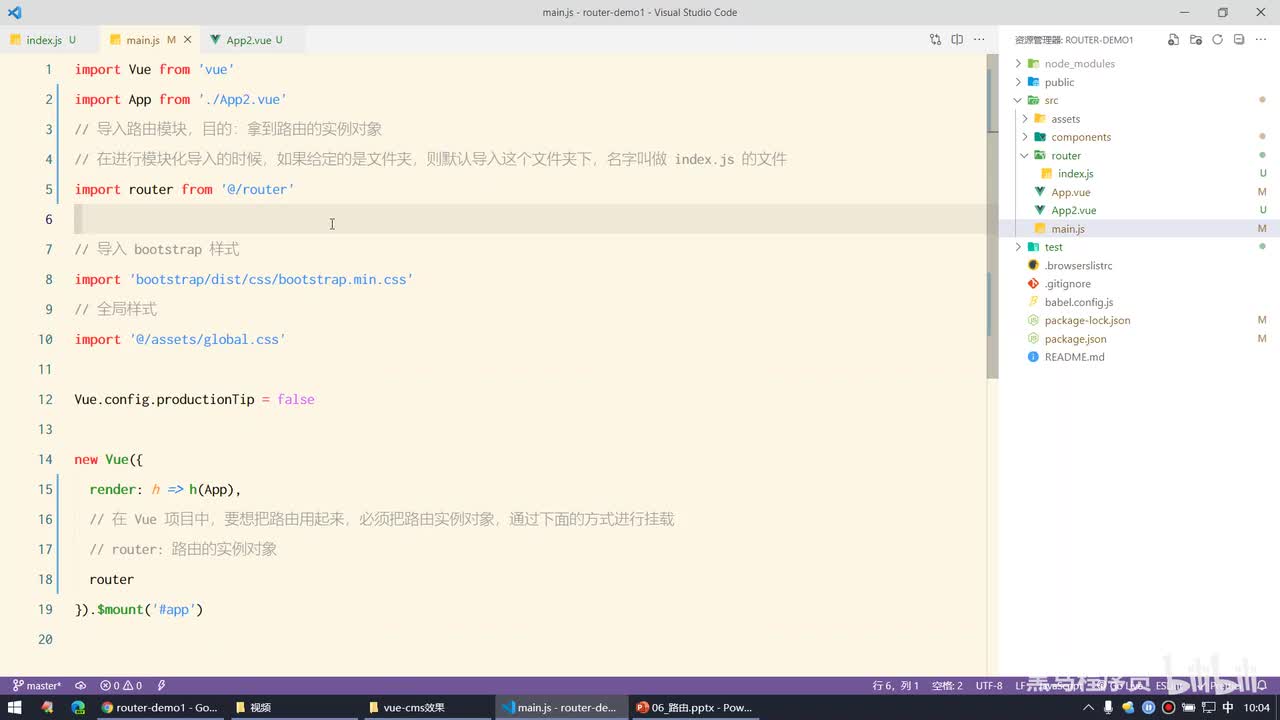Open vue-cms效果 folder taskbar window
The width and height of the screenshot is (1280, 720).
[426, 707]
